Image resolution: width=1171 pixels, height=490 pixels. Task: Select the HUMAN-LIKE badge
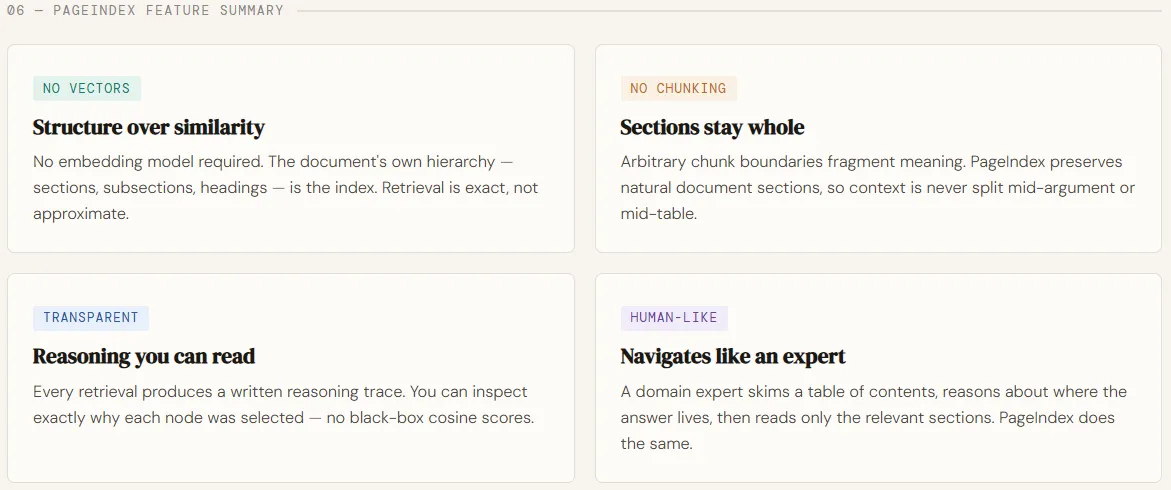pyautogui.click(x=674, y=318)
